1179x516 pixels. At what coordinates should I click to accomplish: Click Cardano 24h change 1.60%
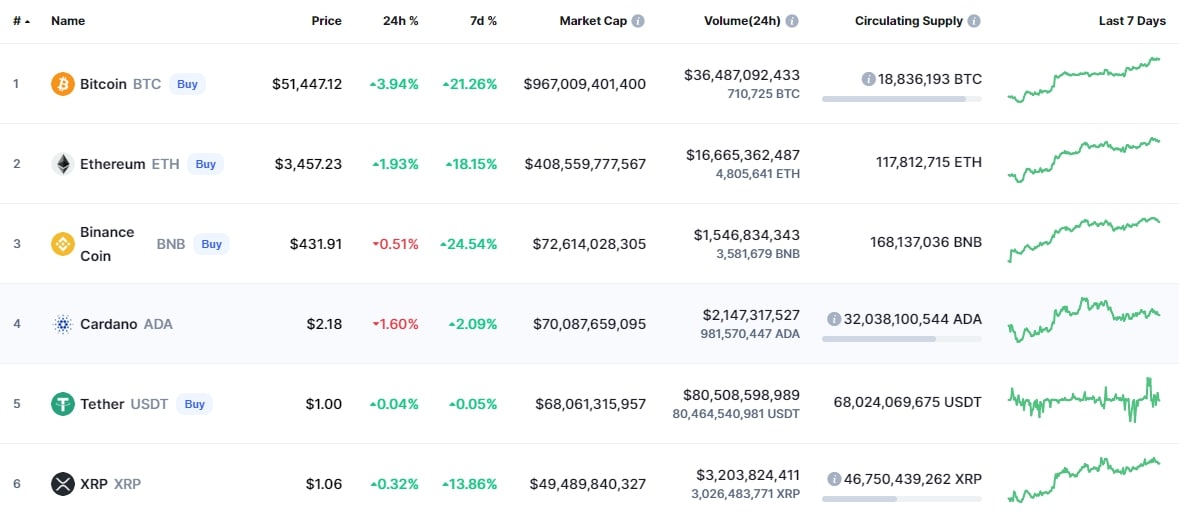click(x=396, y=324)
